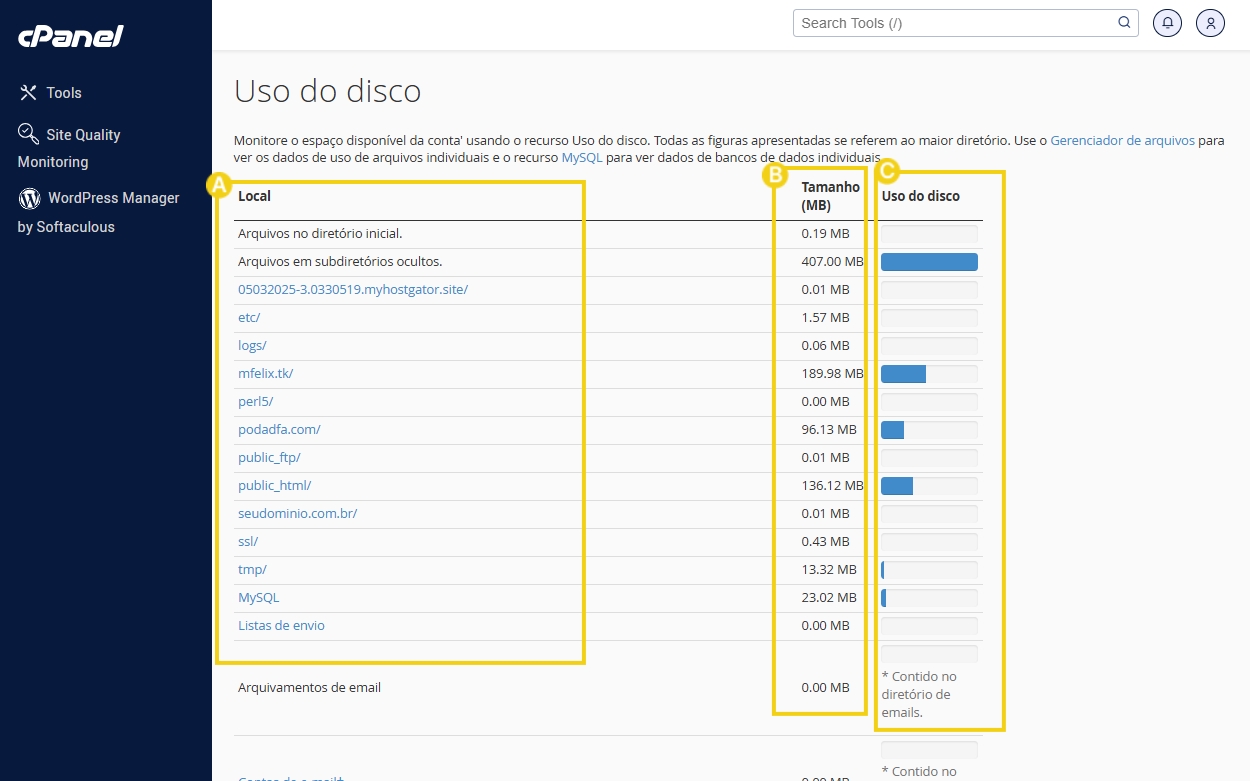
Task: Open the Gerenciador de arquivos link
Action: click(x=1122, y=140)
